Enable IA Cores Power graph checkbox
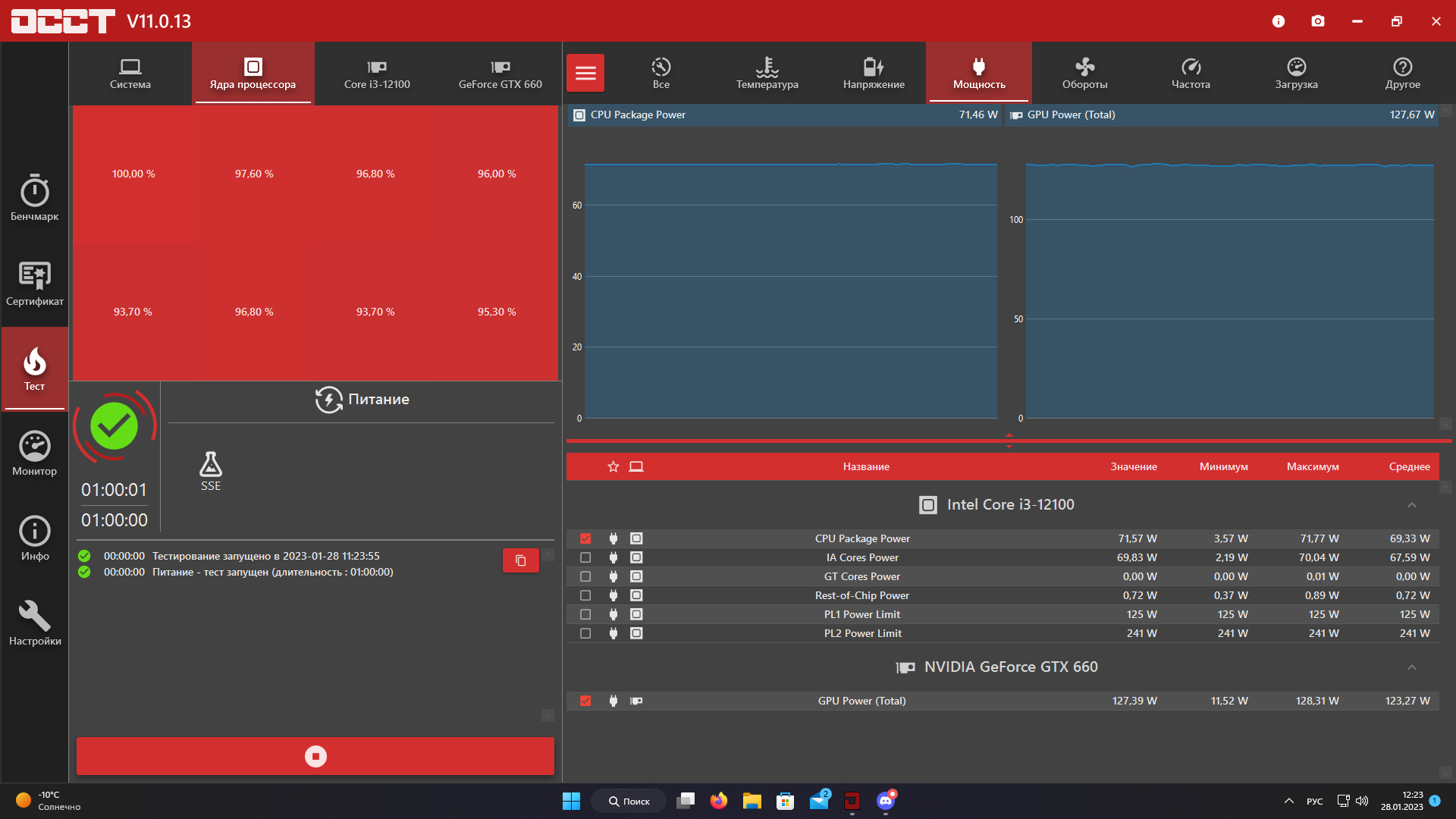This screenshot has width=1456, height=819. coord(585,557)
